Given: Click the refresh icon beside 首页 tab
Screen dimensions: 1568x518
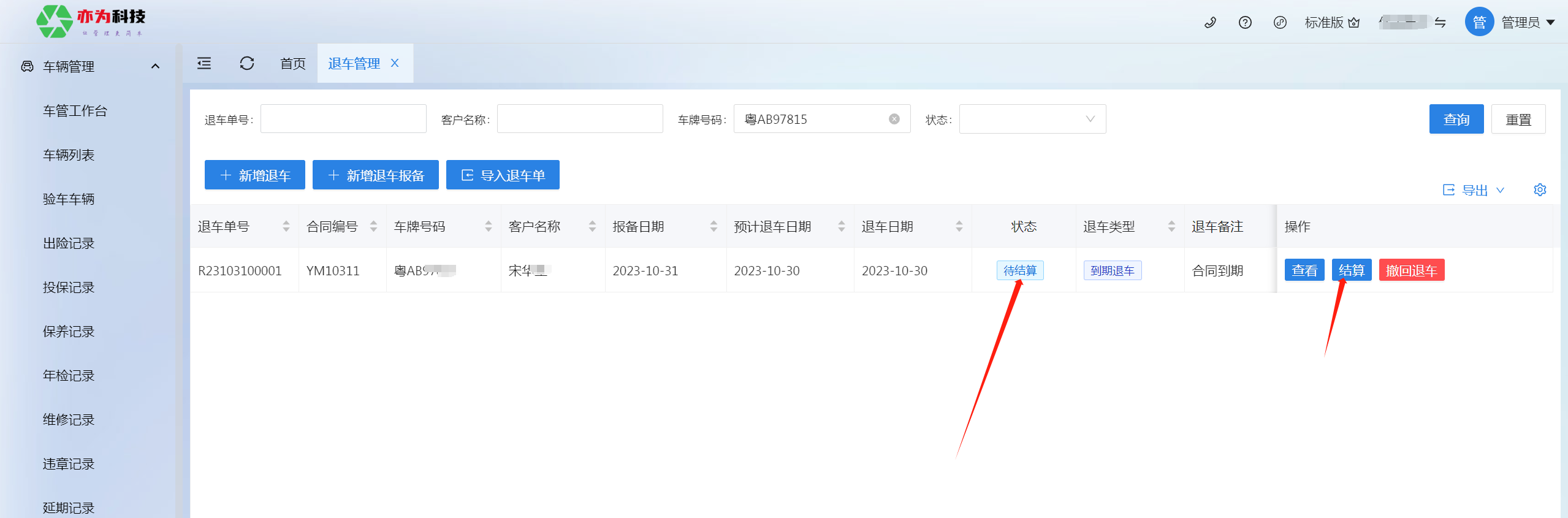Looking at the screenshot, I should coord(247,63).
